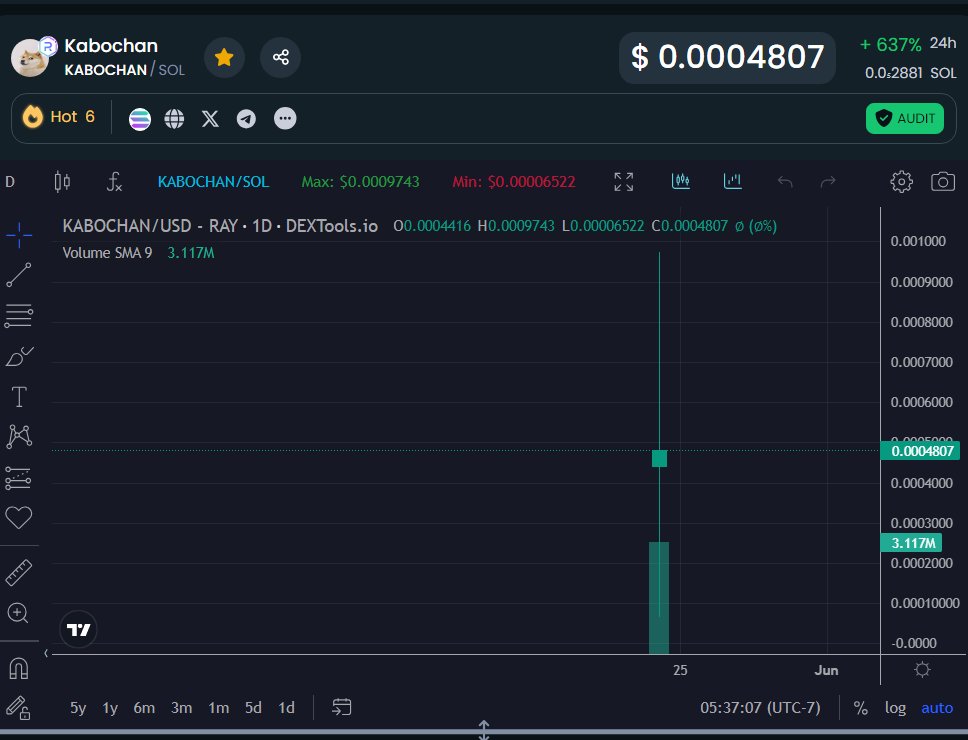Toggle auto scale mode
Screen dimensions: 968x740
click(937, 708)
